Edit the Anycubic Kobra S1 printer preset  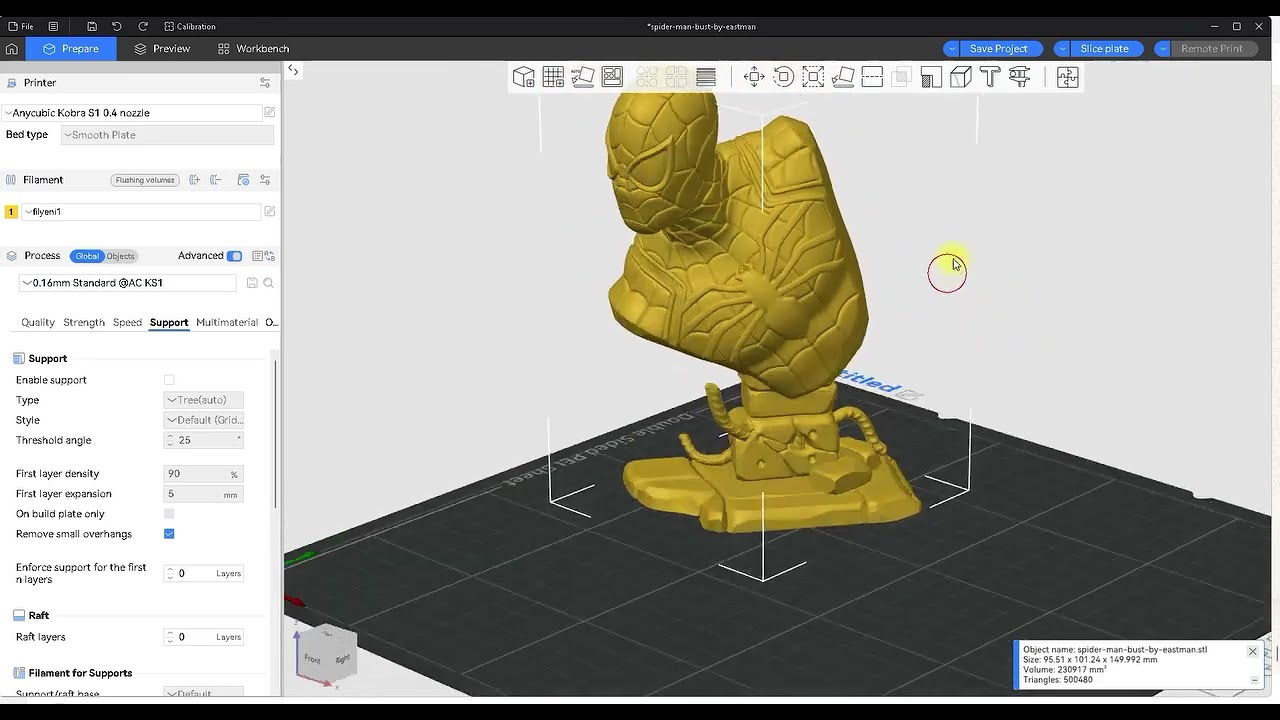pos(269,113)
